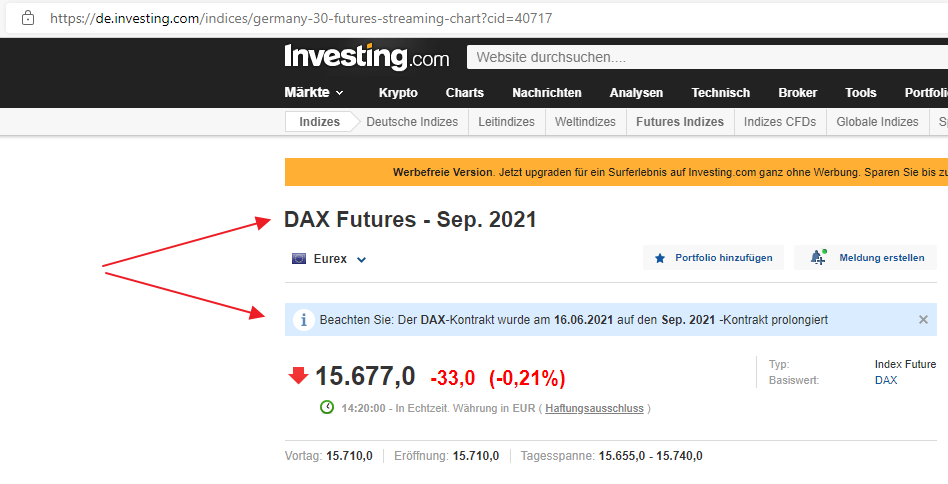The height and width of the screenshot is (484, 948).
Task: Open the Haftungsausschluss link
Action: coord(594,408)
